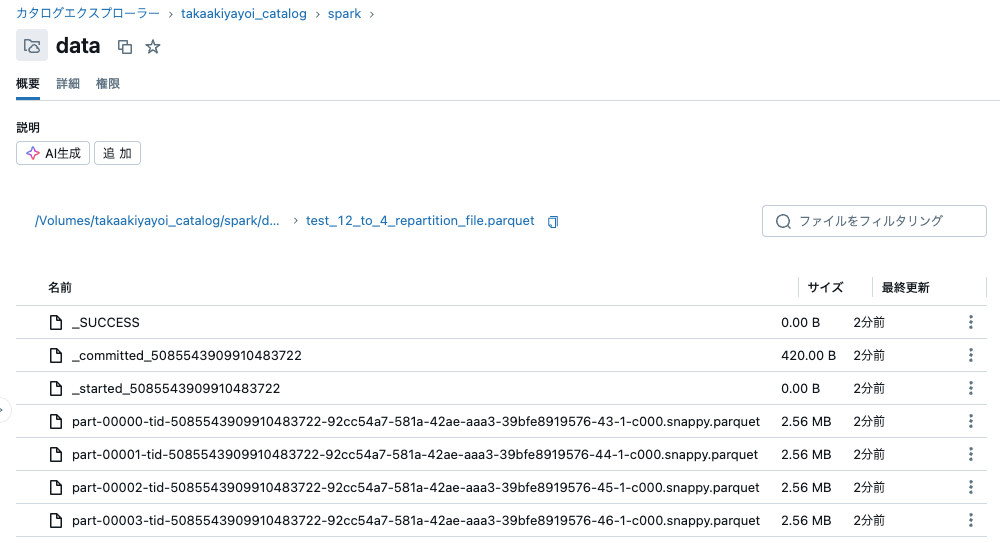The width and height of the screenshot is (1000, 543).
Task: Select the part-00003-tid snappy.parquet file name
Action: [x=416, y=521]
